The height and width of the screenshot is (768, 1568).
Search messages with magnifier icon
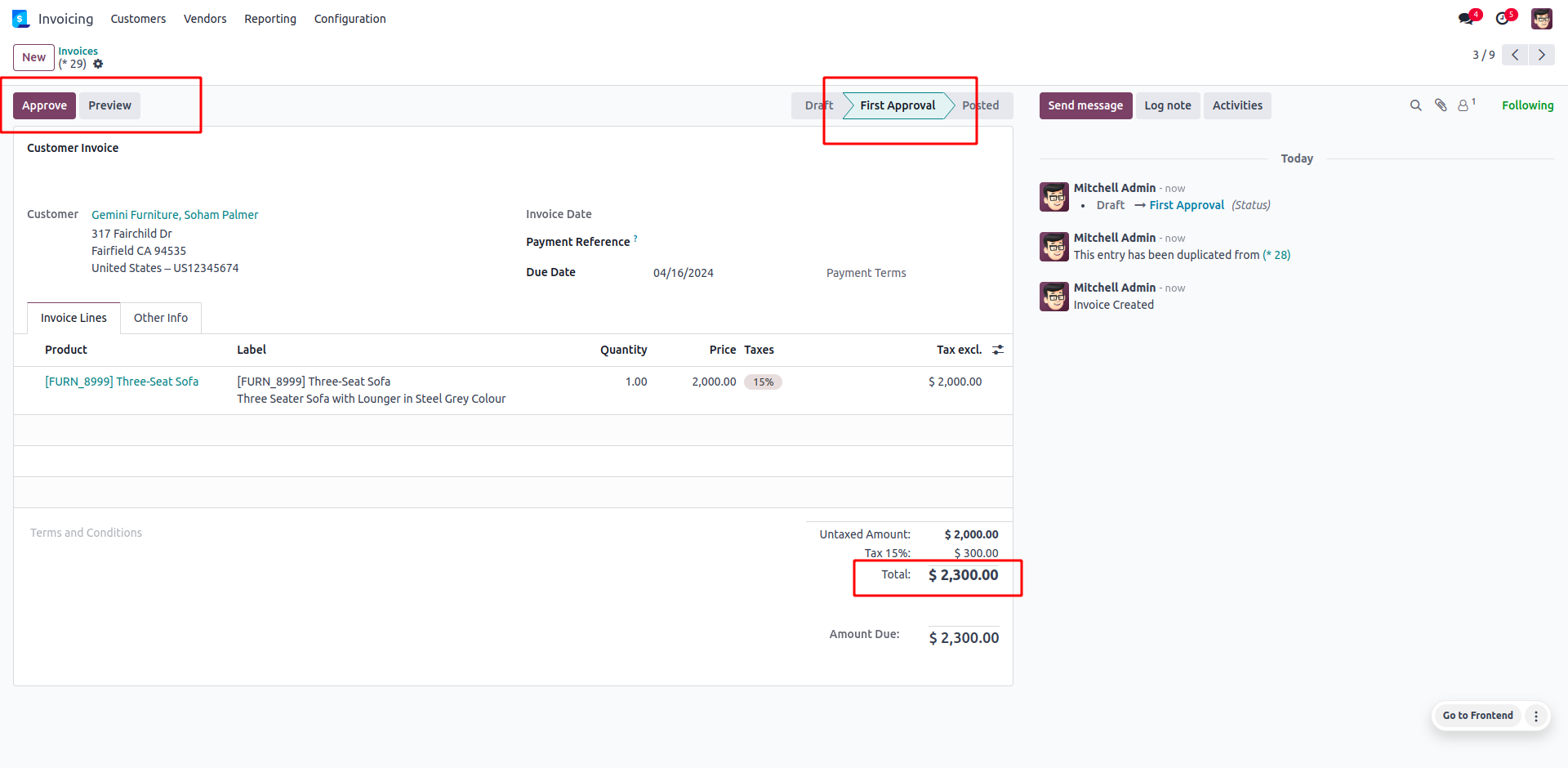point(1416,105)
